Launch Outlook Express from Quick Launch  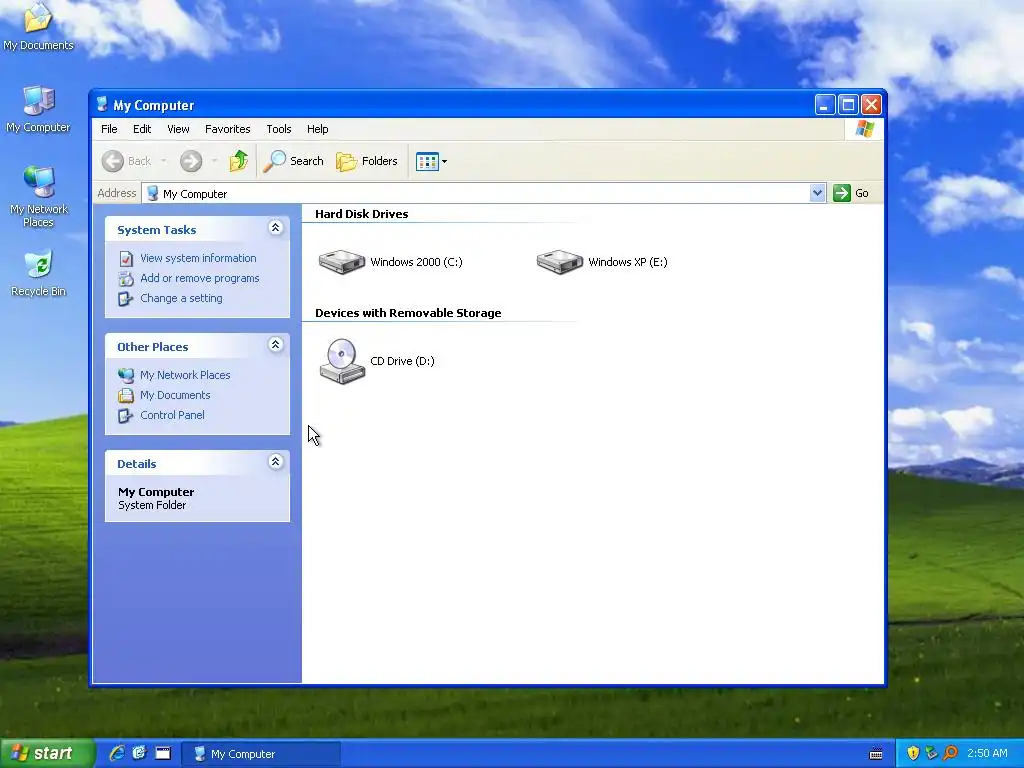pos(140,754)
